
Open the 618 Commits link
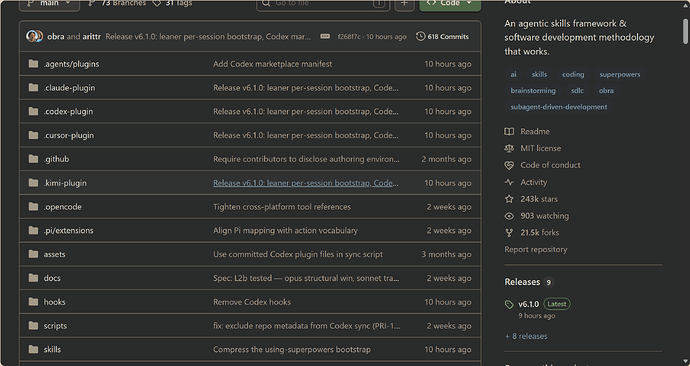[x=442, y=37]
